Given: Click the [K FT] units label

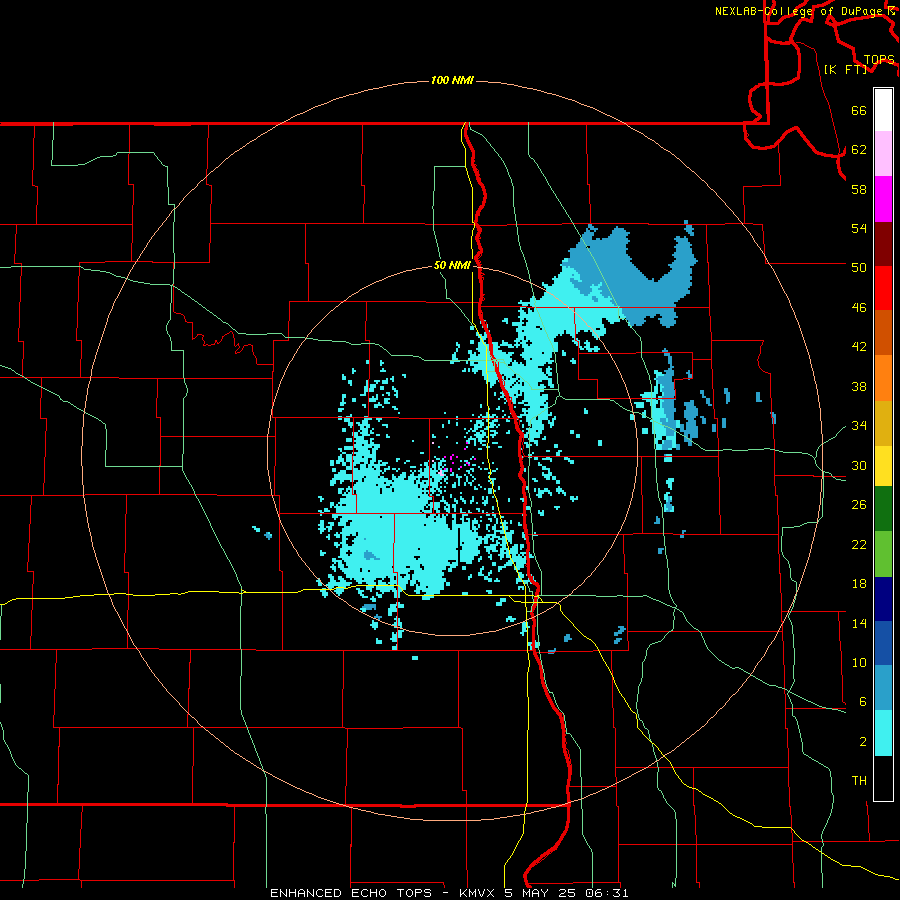Looking at the screenshot, I should click(x=845, y=69).
